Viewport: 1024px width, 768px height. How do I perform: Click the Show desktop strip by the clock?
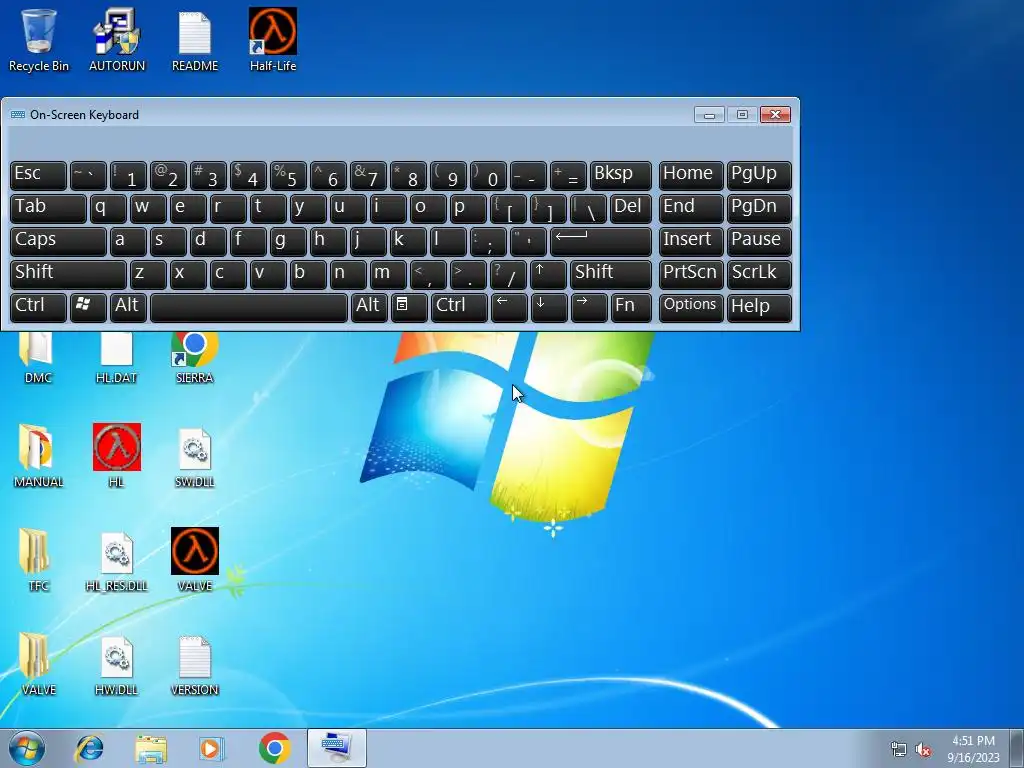tap(1018, 748)
